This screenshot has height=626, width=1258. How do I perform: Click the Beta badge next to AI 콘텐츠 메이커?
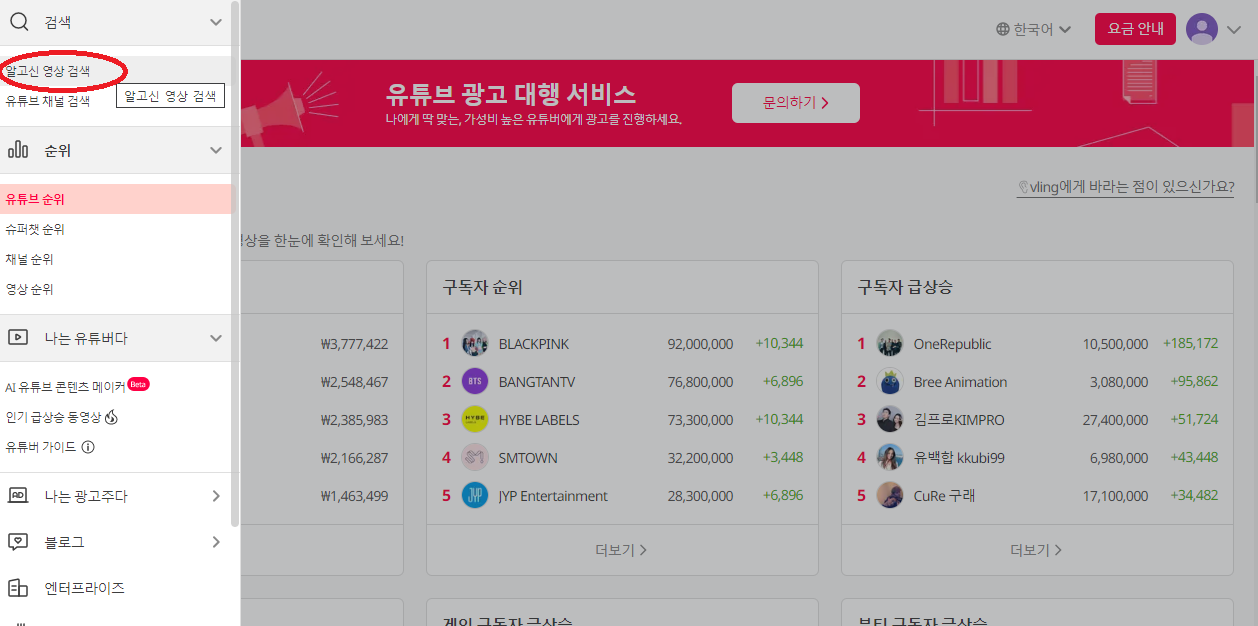pyautogui.click(x=138, y=384)
